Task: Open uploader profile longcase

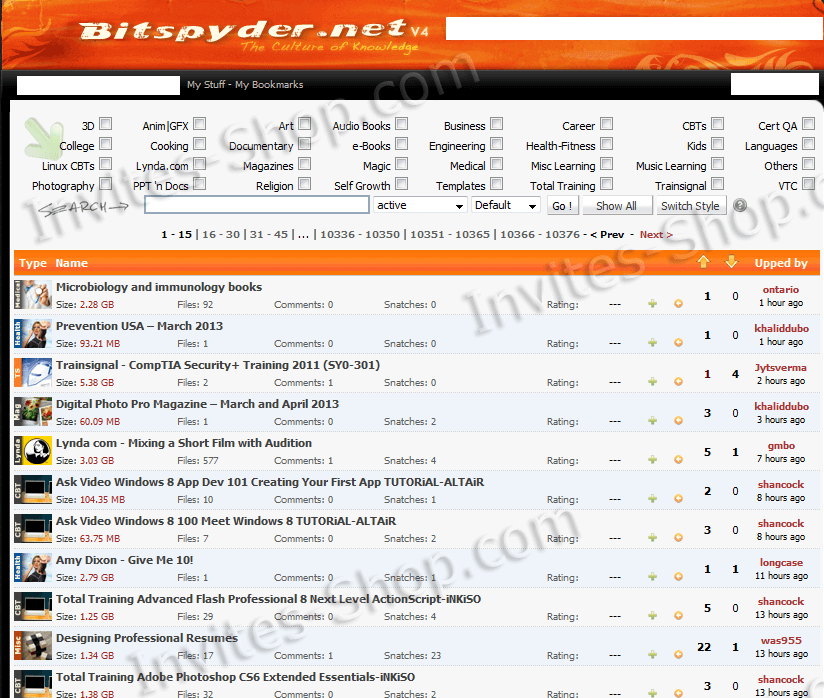Action: coord(781,562)
